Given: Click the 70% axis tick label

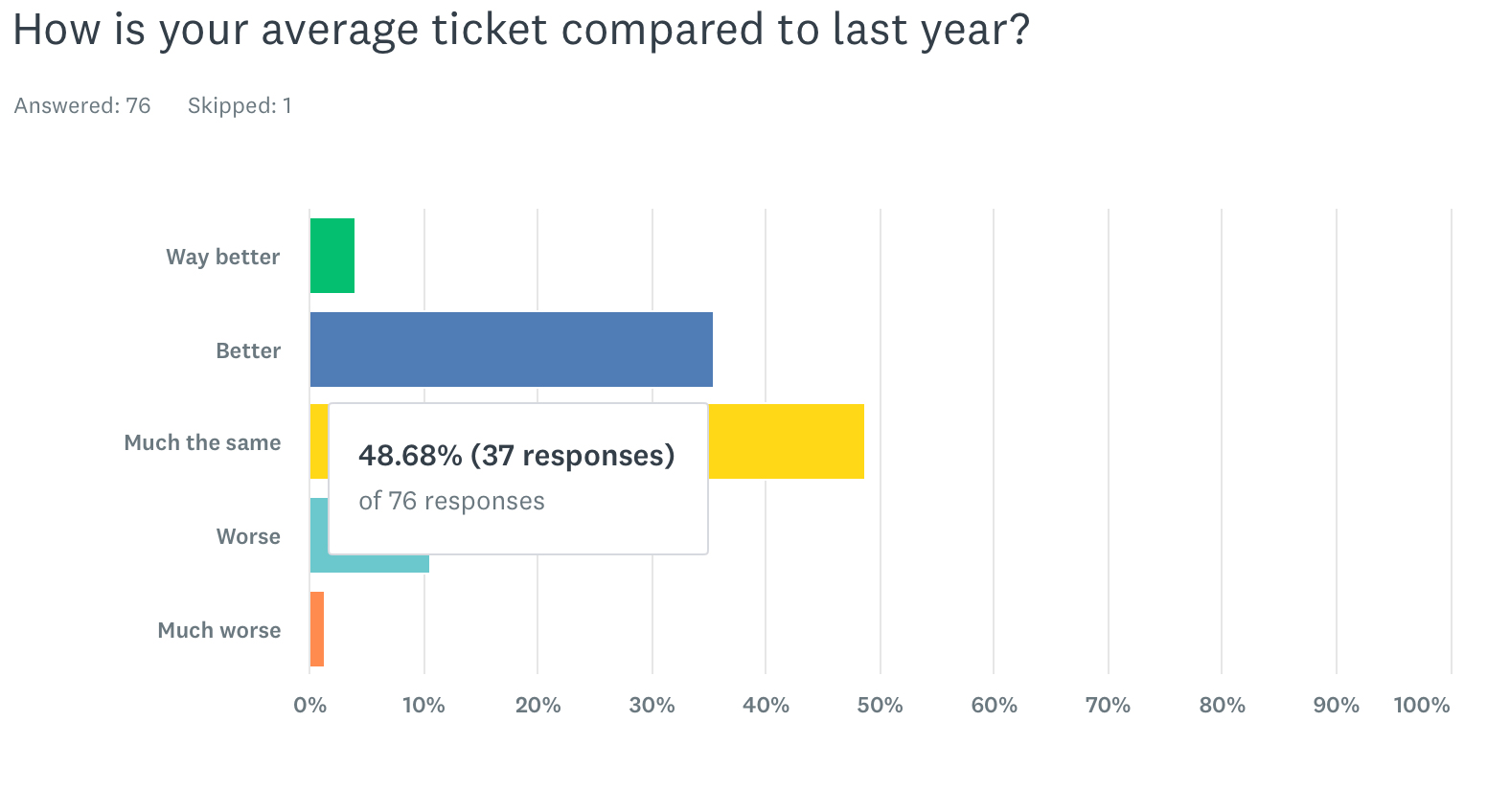Looking at the screenshot, I should [x=1108, y=706].
